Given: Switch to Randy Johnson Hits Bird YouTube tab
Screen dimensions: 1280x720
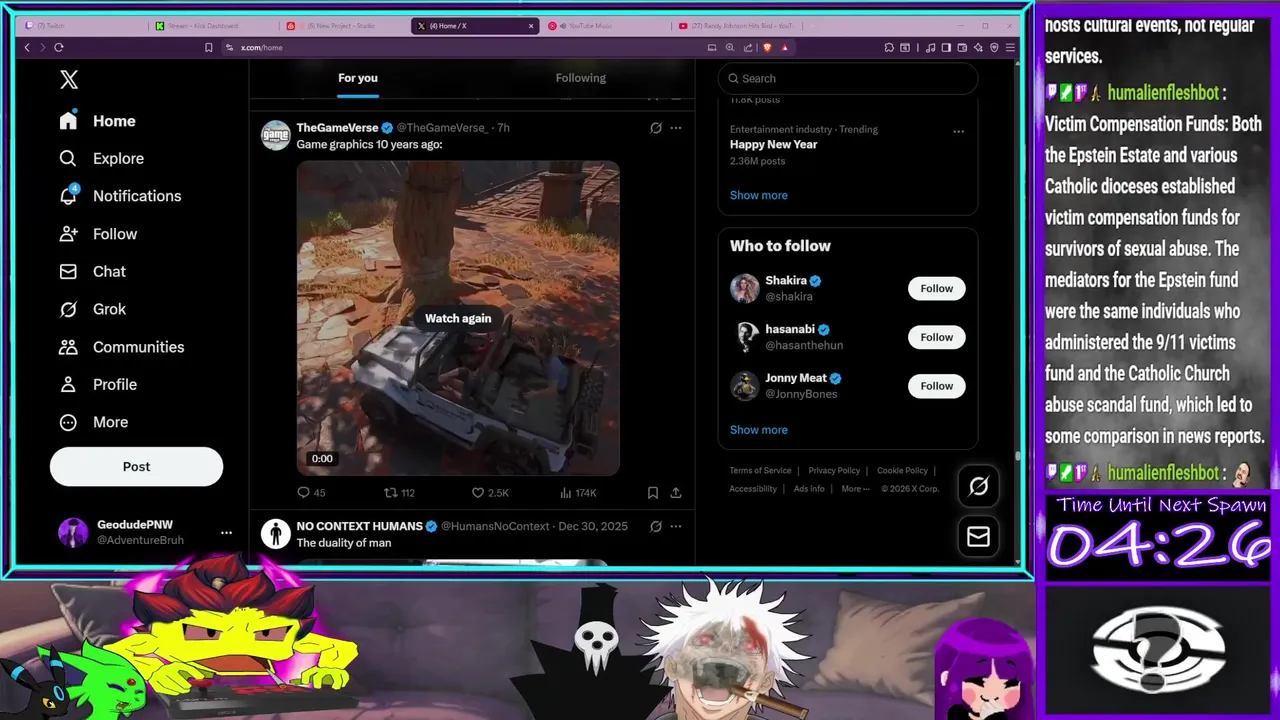Looking at the screenshot, I should [736, 26].
